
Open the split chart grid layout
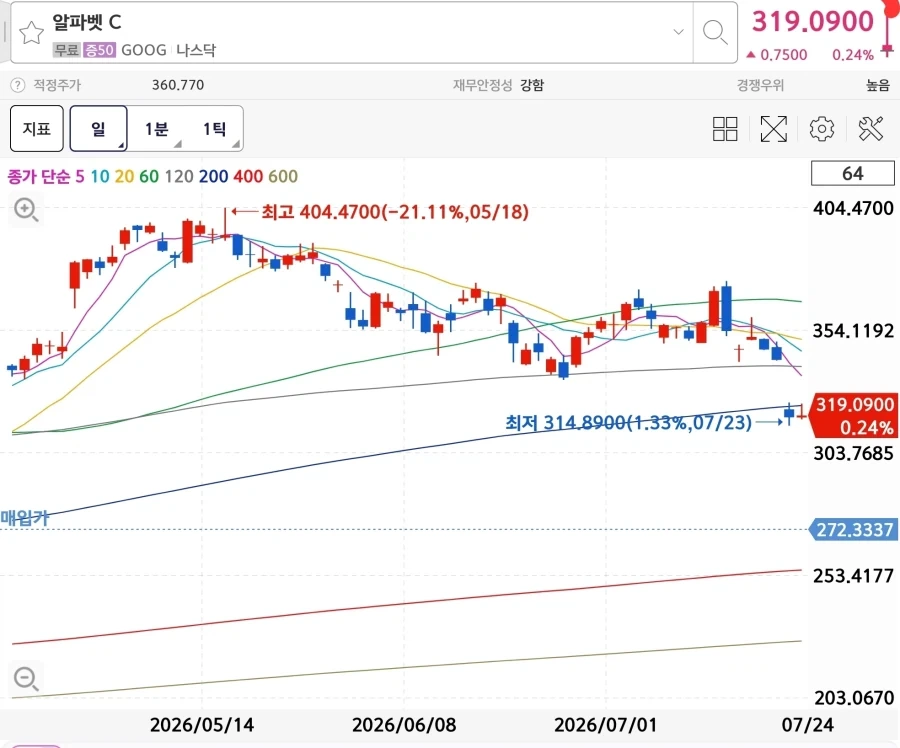click(725, 129)
